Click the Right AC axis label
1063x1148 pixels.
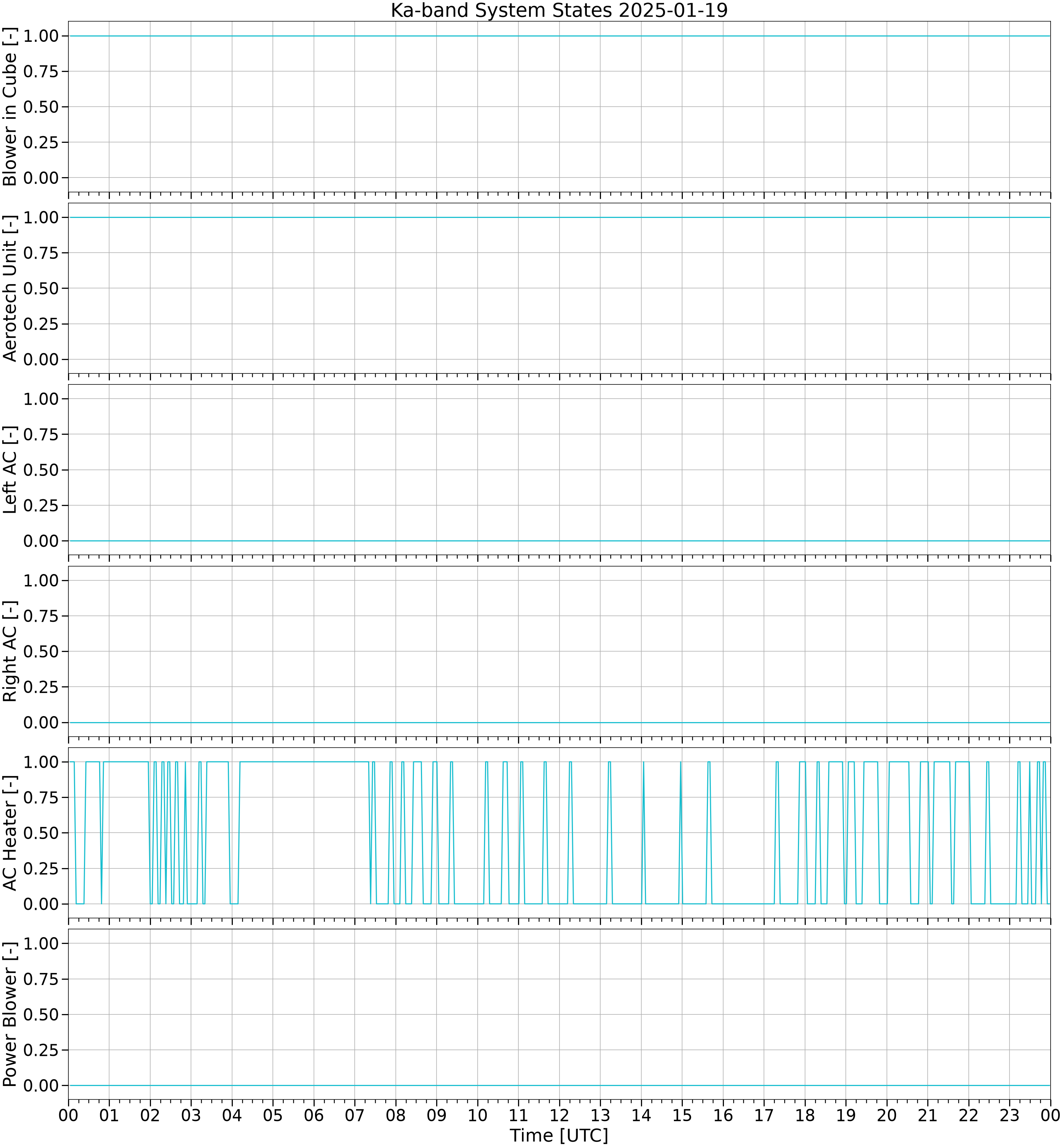click(10, 651)
